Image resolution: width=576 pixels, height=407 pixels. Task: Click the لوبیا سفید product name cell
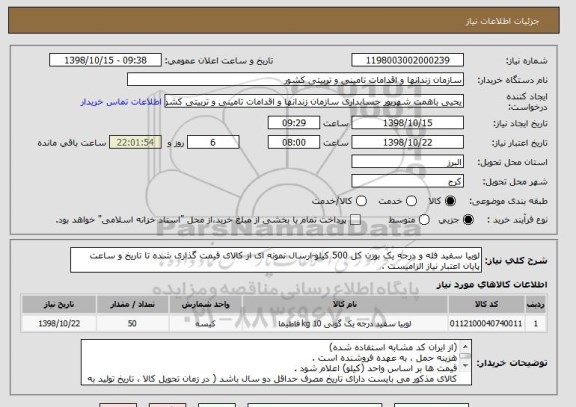(345, 324)
